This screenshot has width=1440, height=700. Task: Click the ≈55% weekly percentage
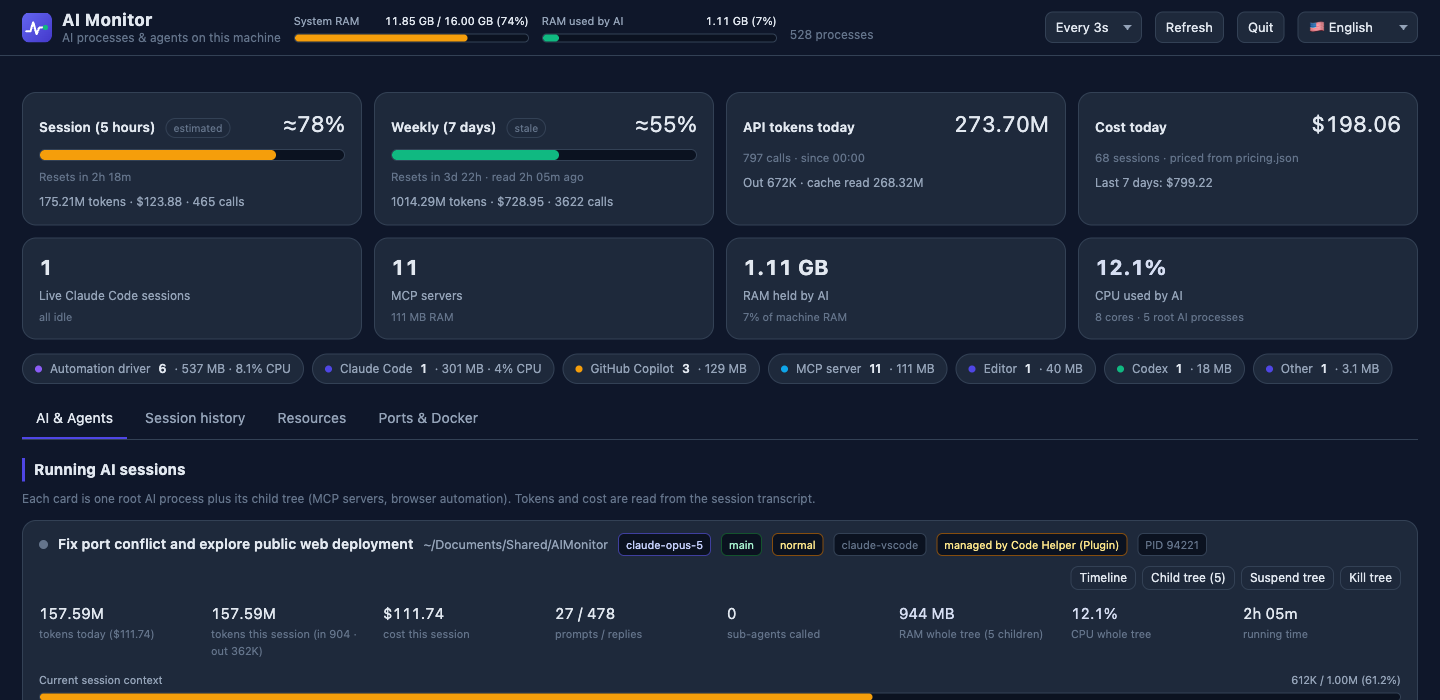(666, 124)
